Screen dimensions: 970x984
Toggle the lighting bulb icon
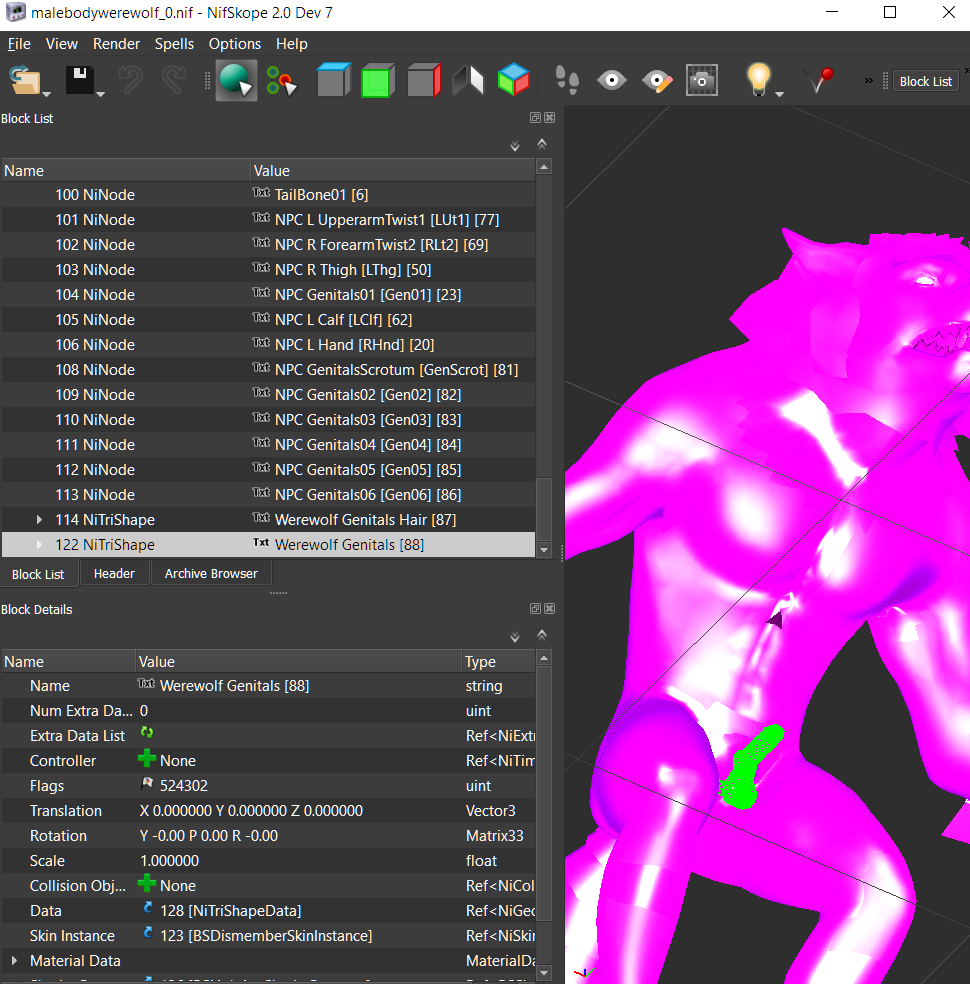[x=758, y=80]
